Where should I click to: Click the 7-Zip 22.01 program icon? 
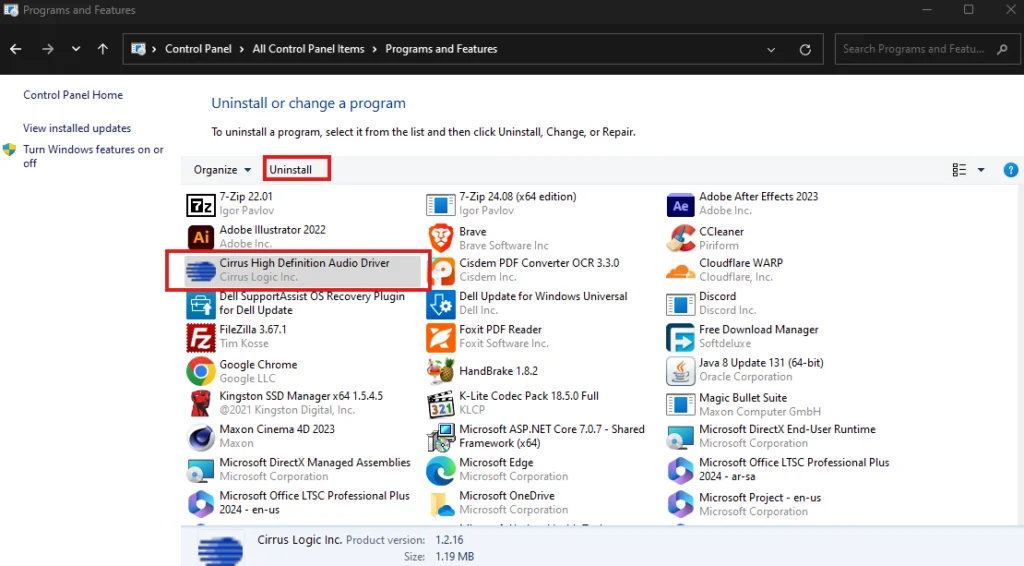[200, 205]
